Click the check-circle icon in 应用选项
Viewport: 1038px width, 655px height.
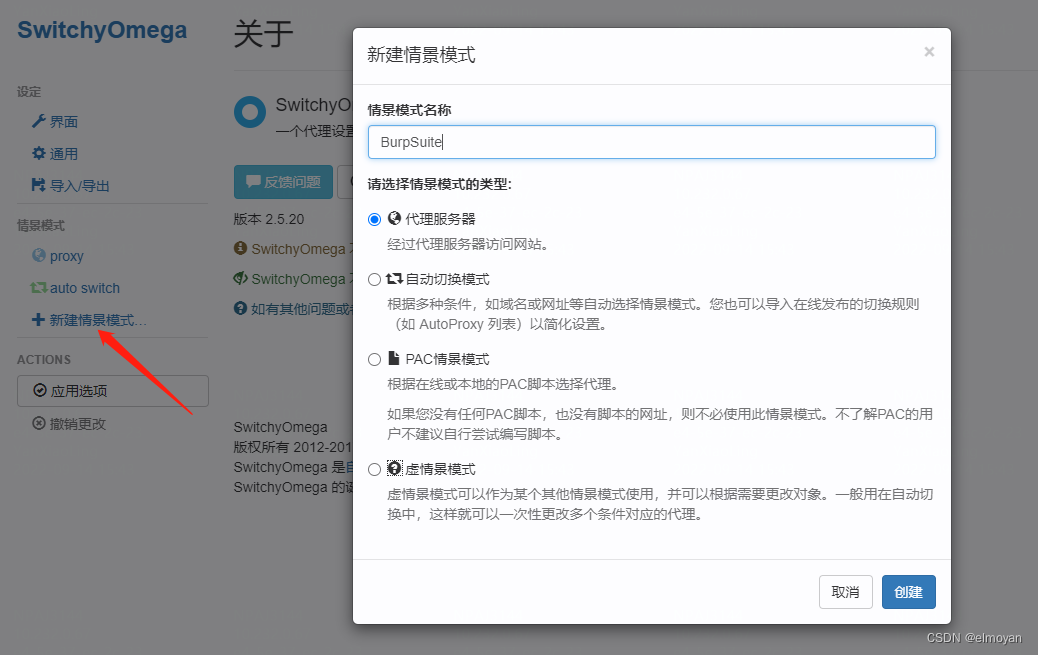tap(40, 391)
